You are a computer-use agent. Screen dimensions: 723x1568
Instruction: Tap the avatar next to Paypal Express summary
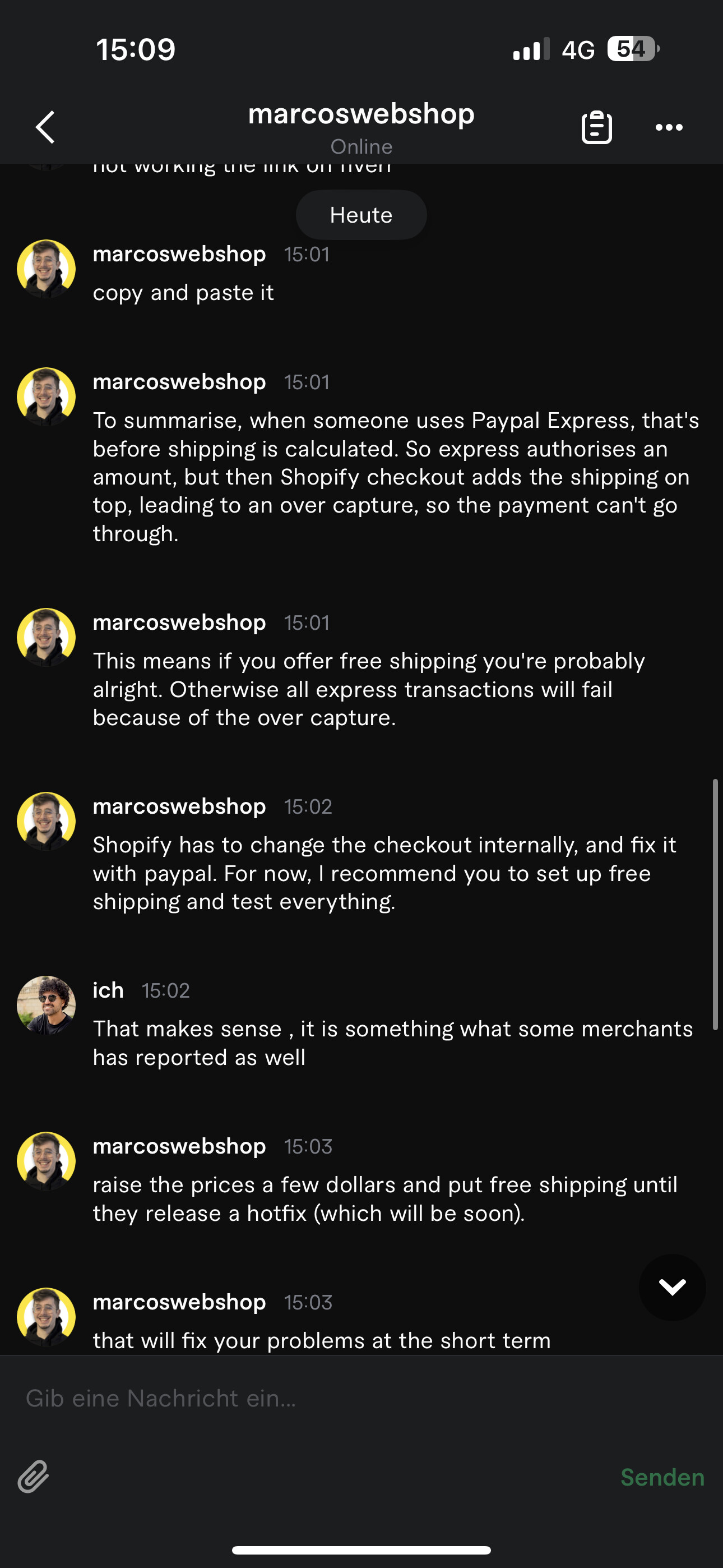[x=47, y=396]
